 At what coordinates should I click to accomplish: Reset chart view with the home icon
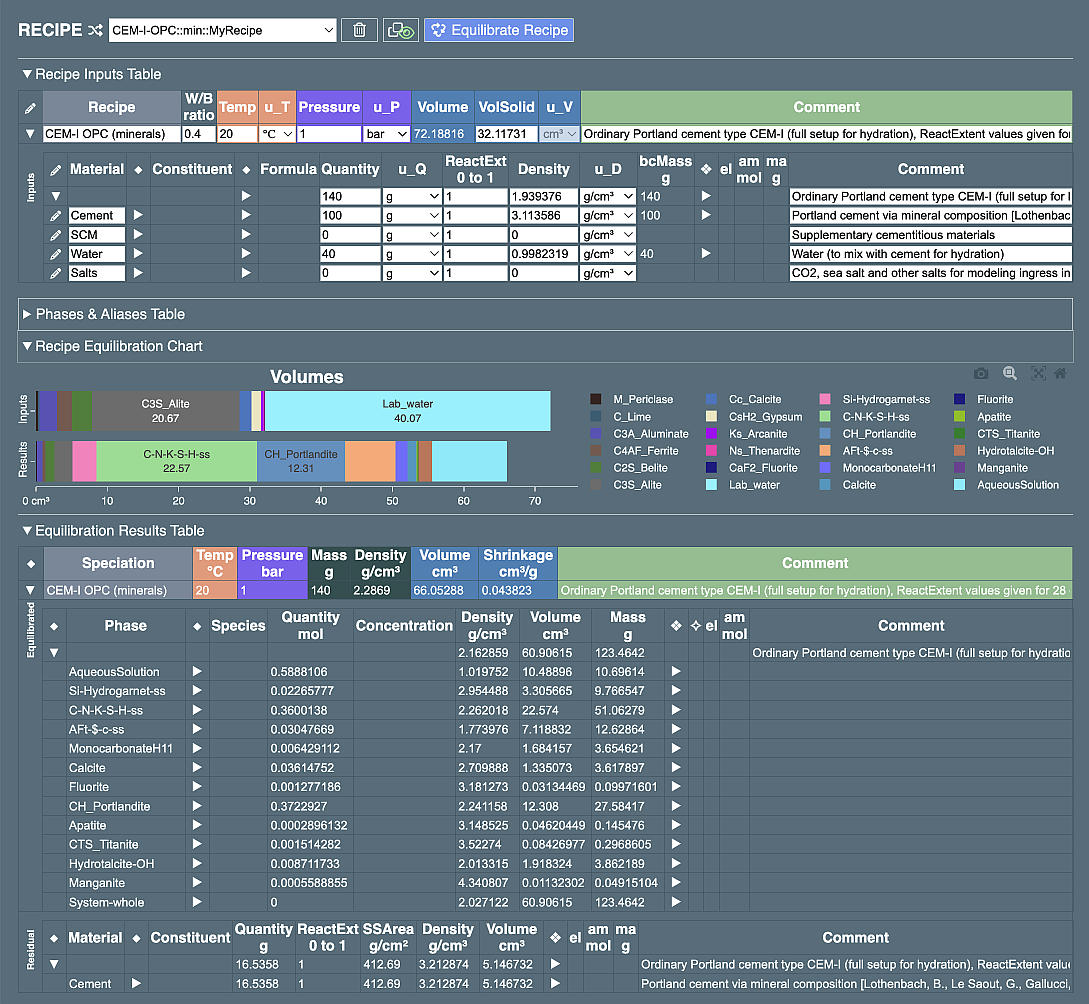tap(1062, 373)
